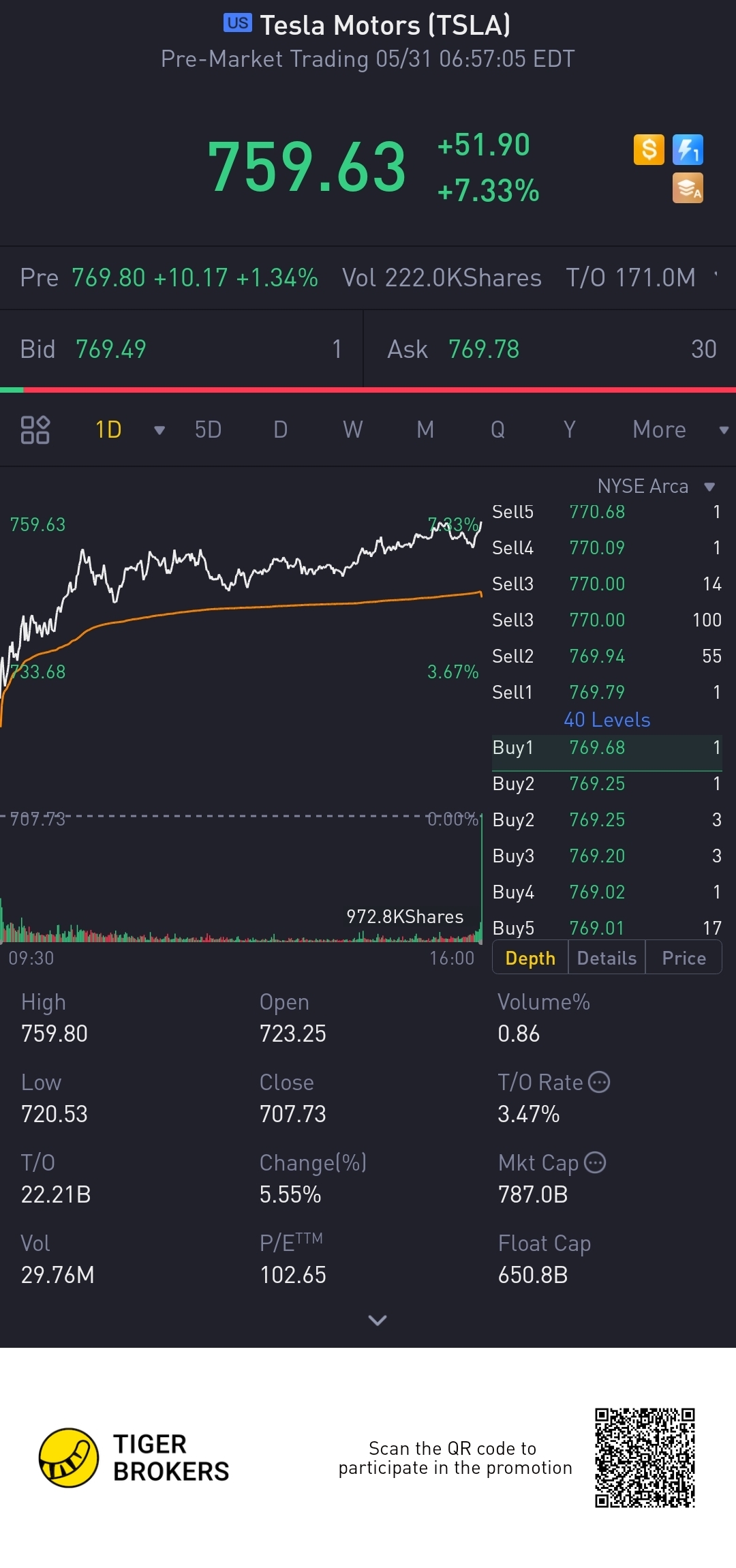Viewport: 736px width, 1568px height.
Task: Tap the Mkt Cap 787.0B value
Action: (x=533, y=1194)
